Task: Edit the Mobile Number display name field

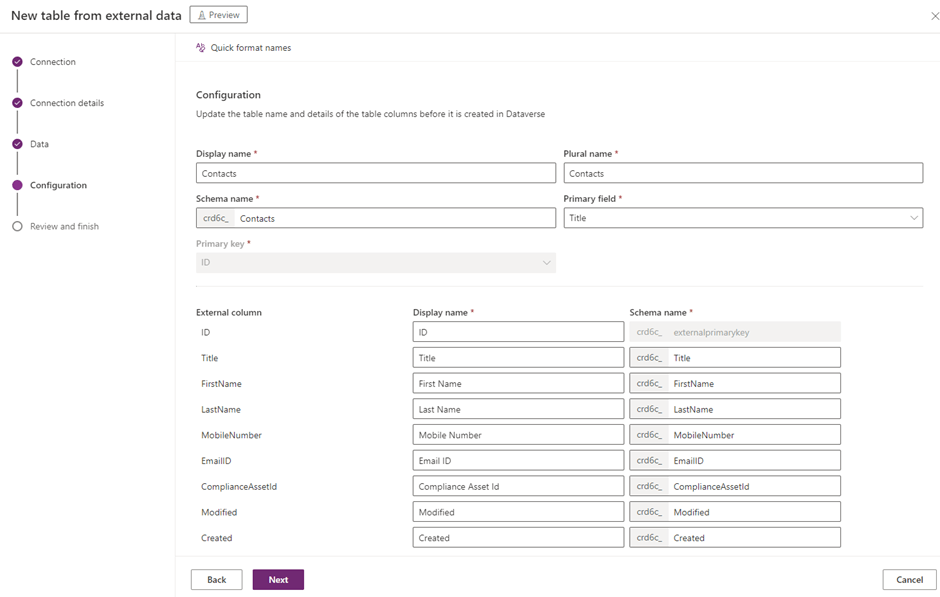Action: point(518,435)
